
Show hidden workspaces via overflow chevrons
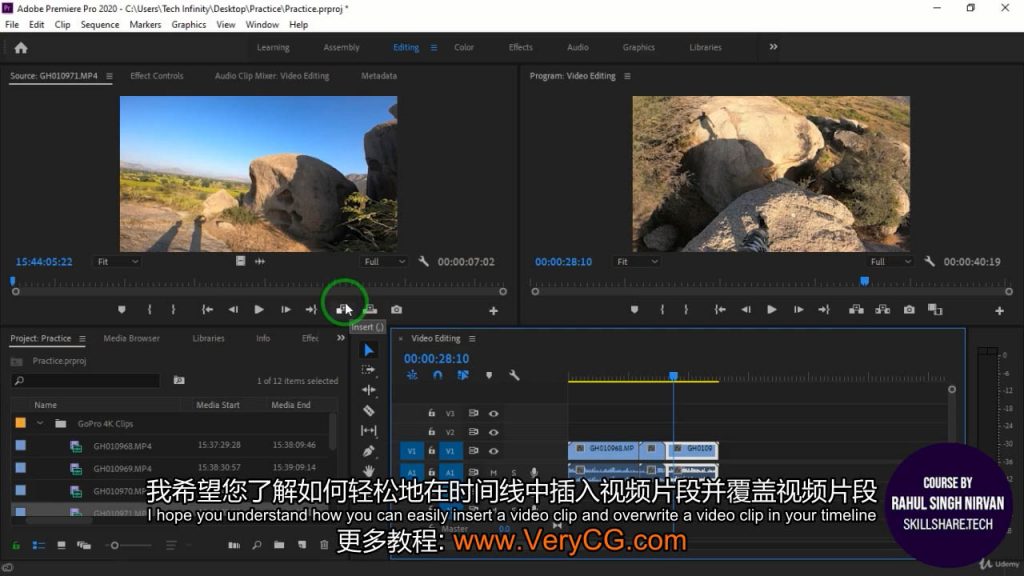pos(773,47)
